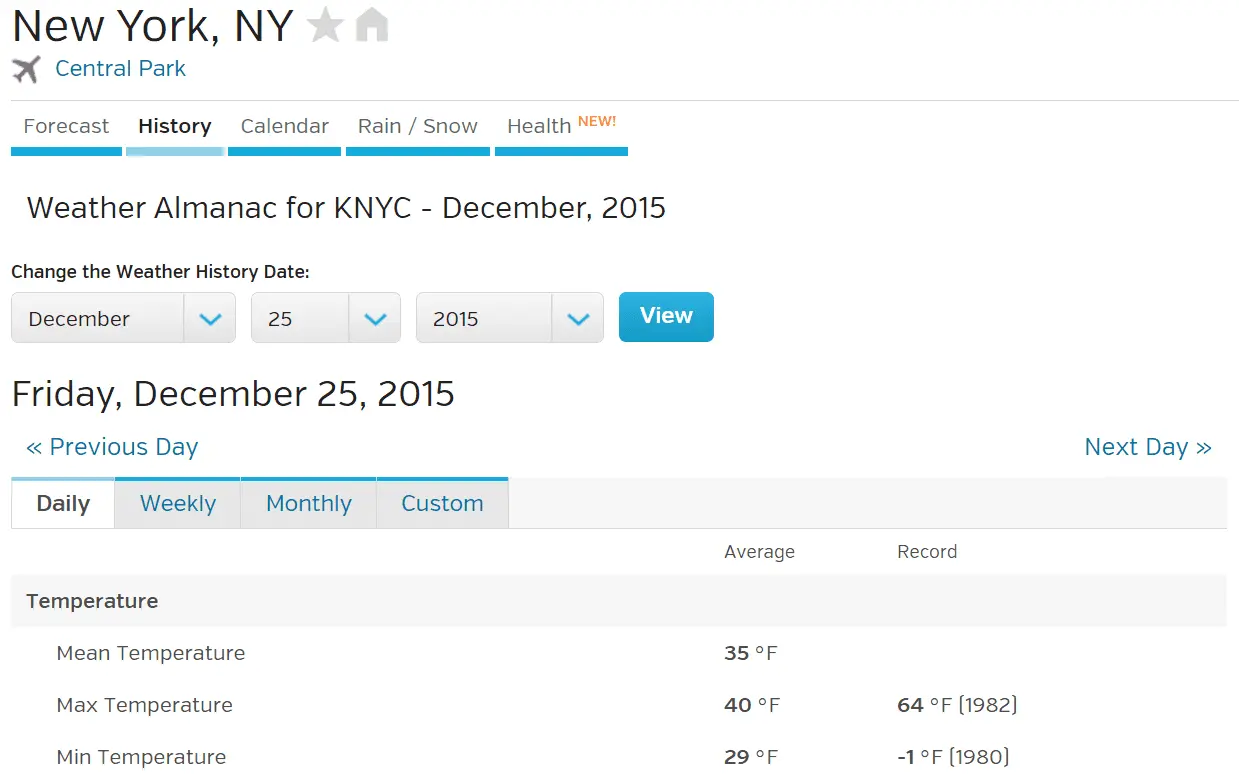Image resolution: width=1239 pixels, height=780 pixels.
Task: Select the Daily view tab
Action: [63, 504]
